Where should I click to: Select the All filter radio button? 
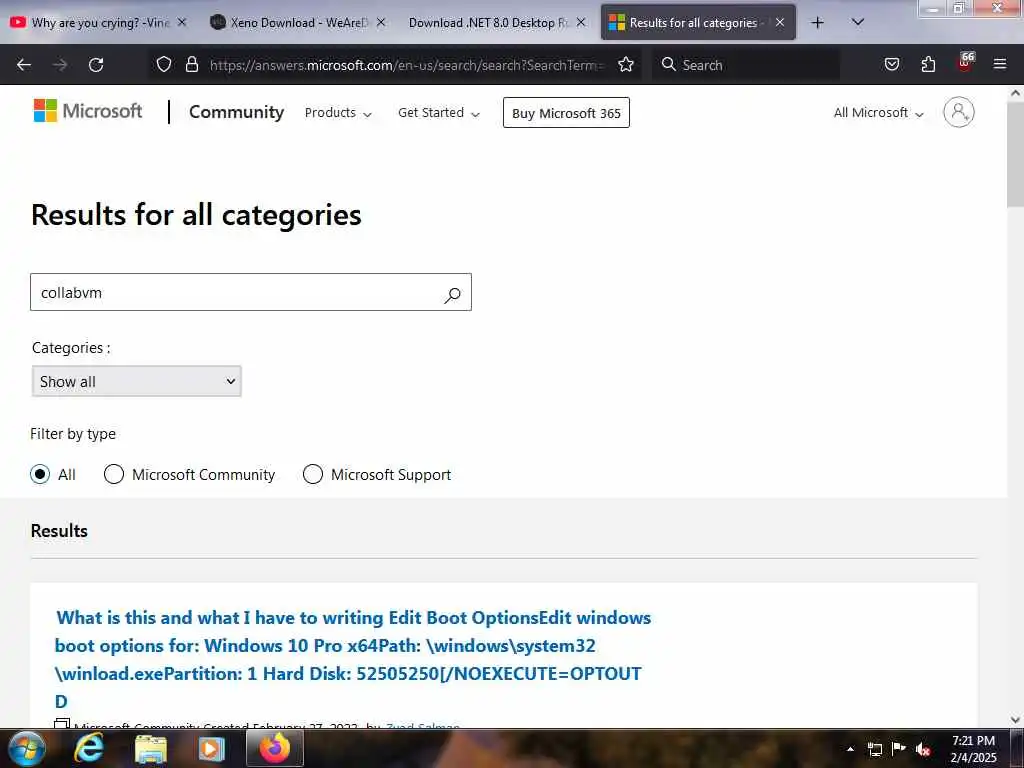(x=40, y=474)
